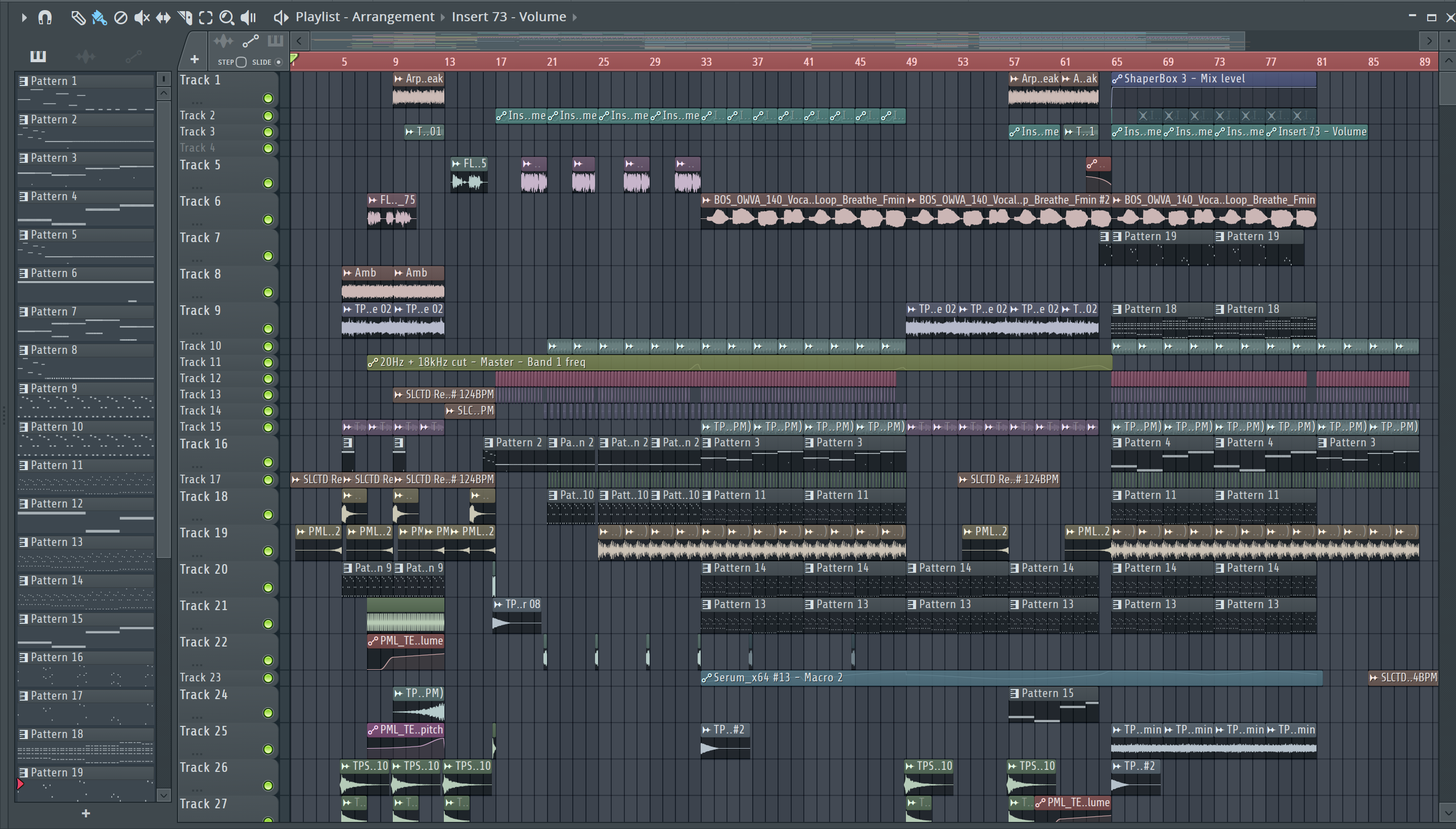
Task: Click the speaker icon before Playlist title
Action: [x=280, y=17]
